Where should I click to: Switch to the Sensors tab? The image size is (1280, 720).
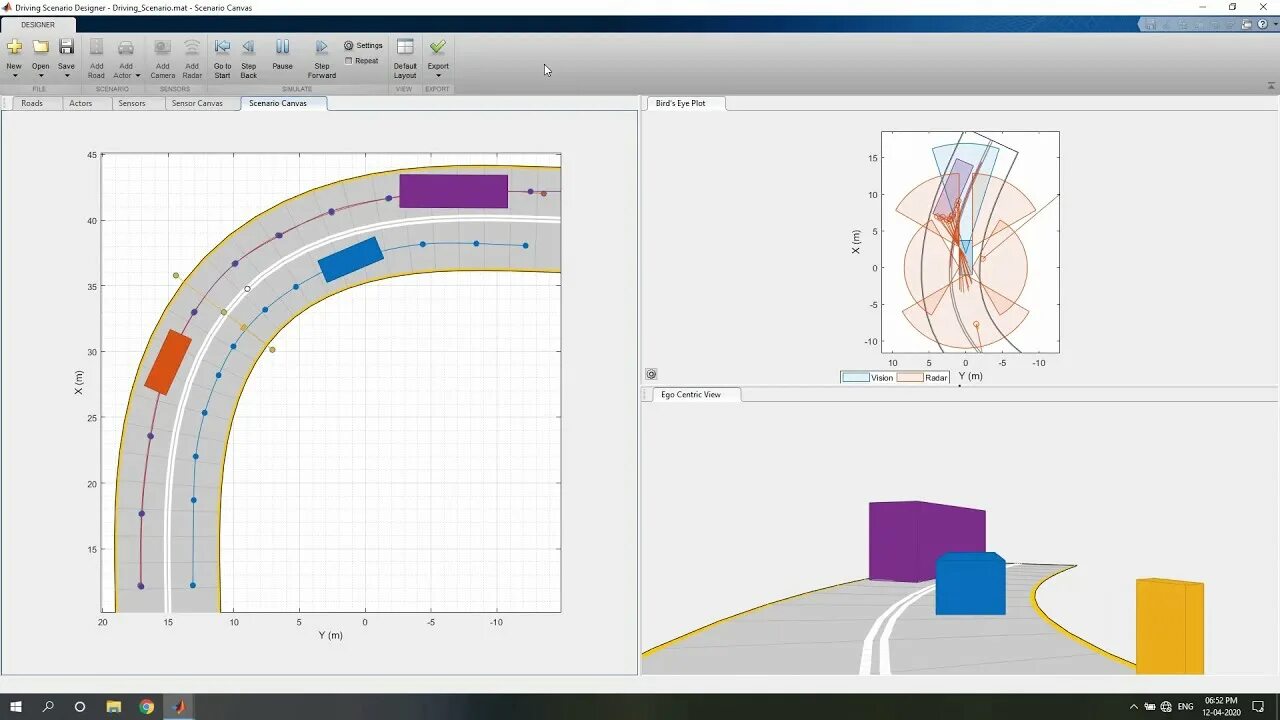(x=132, y=103)
